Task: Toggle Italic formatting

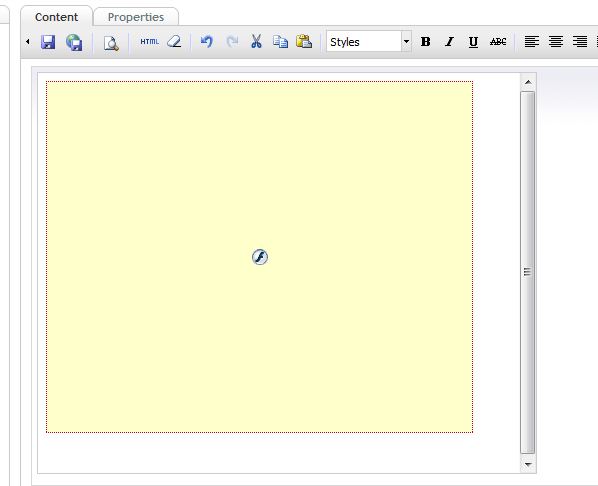Action: pyautogui.click(x=450, y=42)
